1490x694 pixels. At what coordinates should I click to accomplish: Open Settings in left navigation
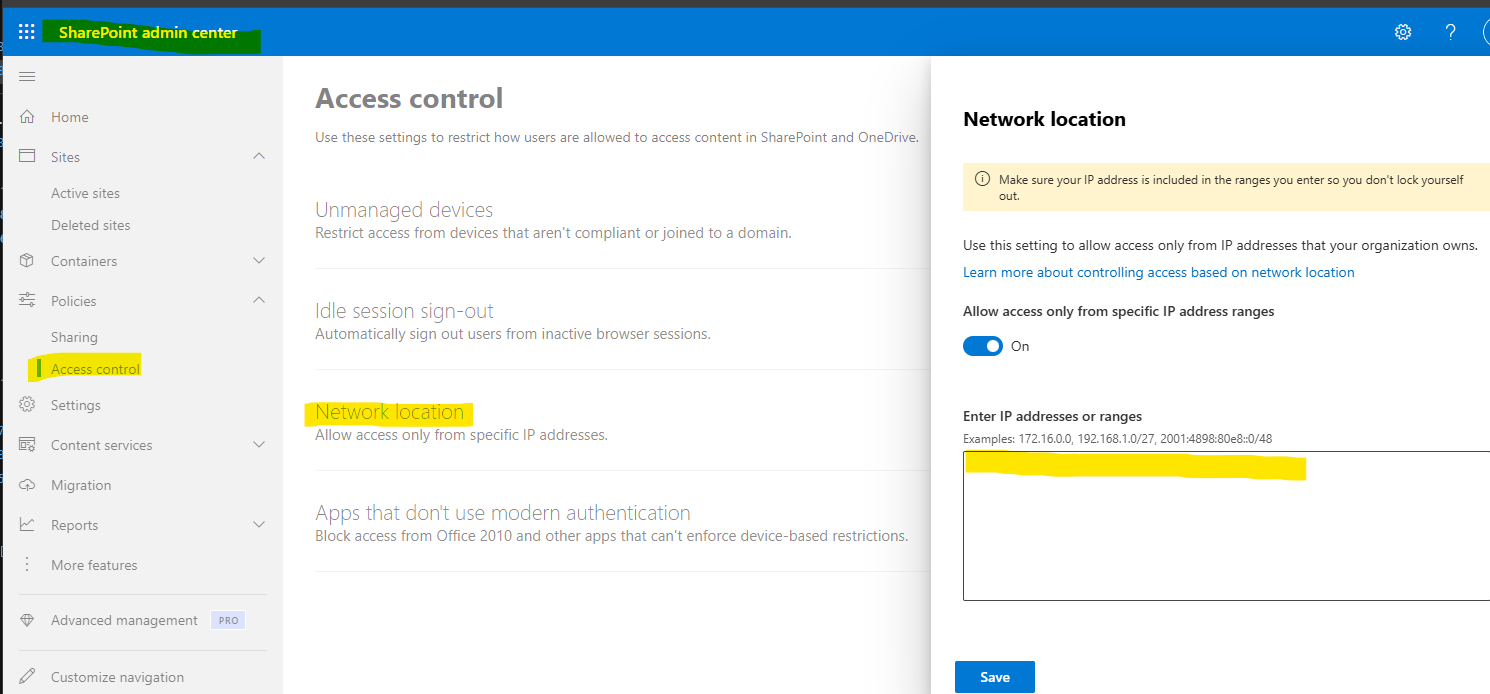(76, 405)
